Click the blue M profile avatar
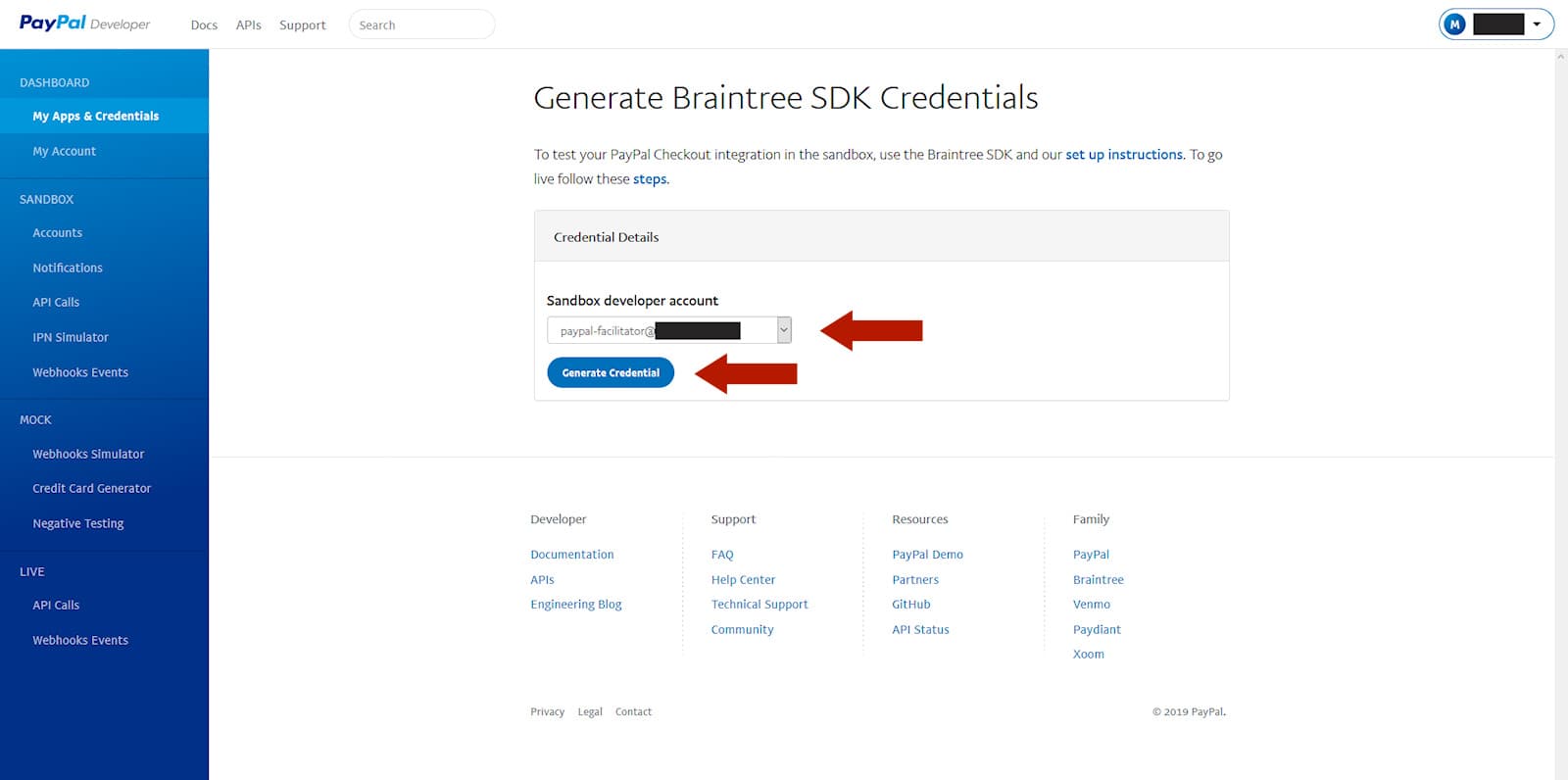 (1454, 24)
